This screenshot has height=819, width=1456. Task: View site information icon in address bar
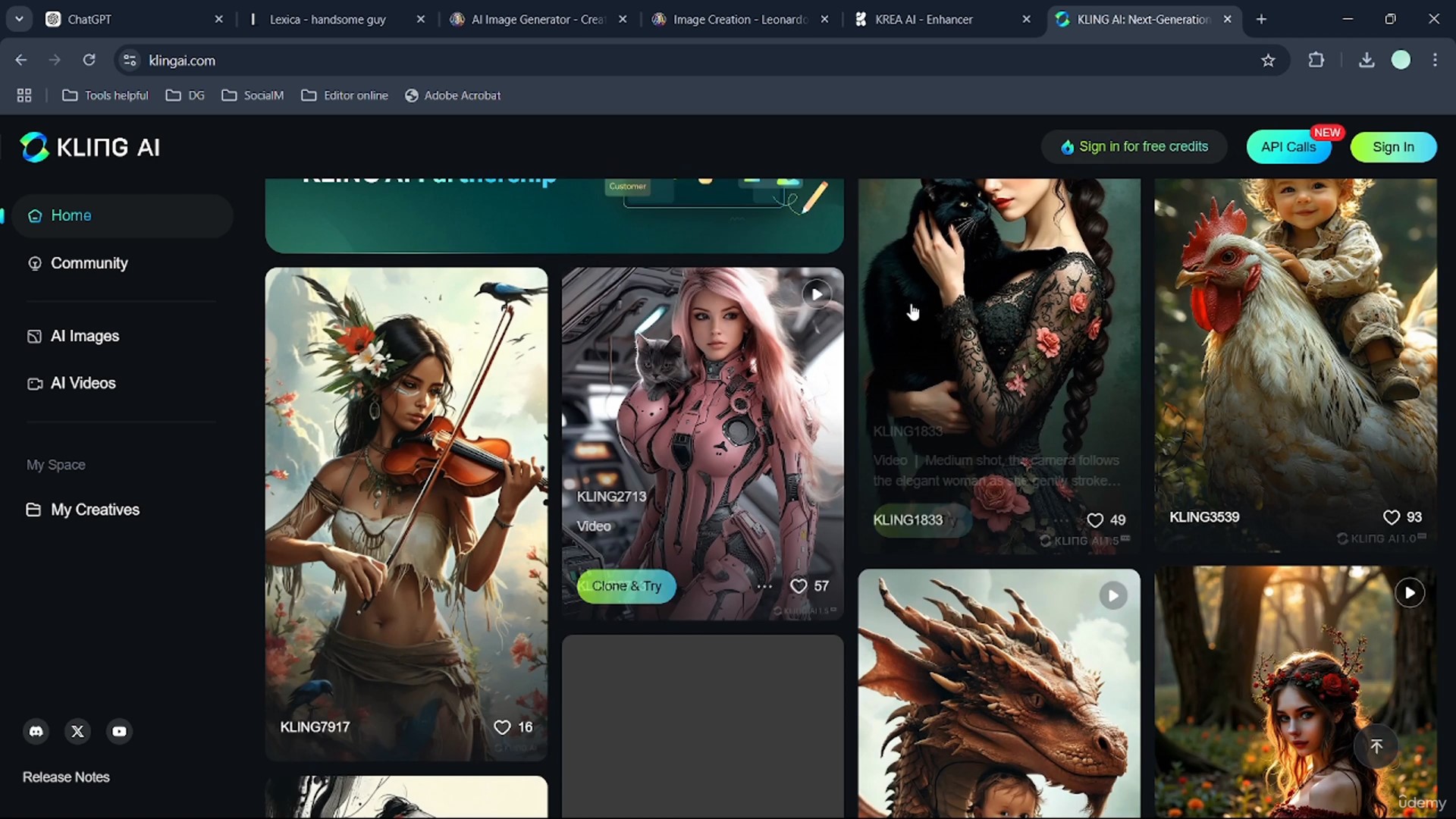130,60
